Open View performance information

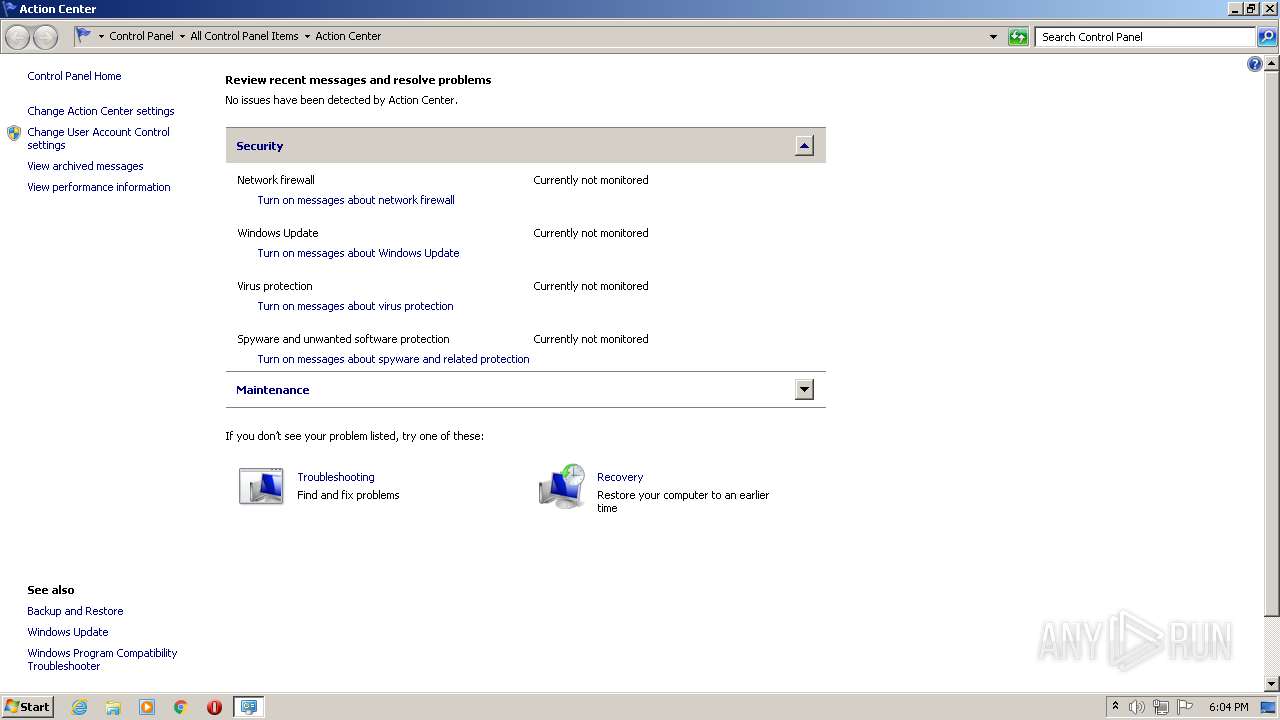[x=99, y=187]
